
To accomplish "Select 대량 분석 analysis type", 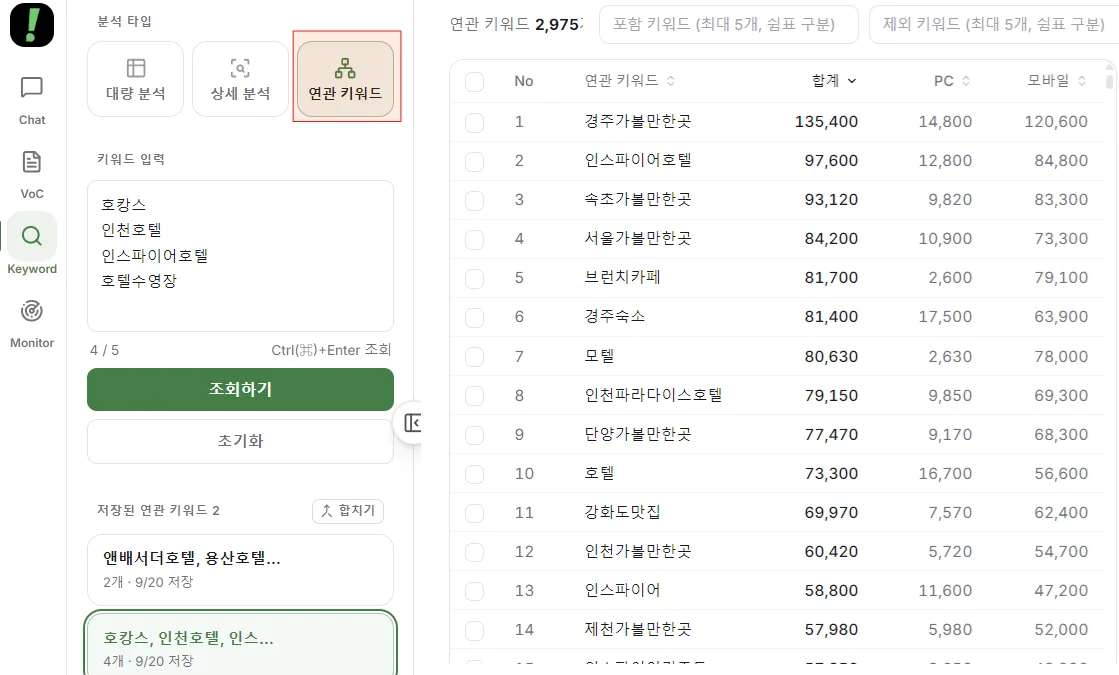I will [136, 79].
